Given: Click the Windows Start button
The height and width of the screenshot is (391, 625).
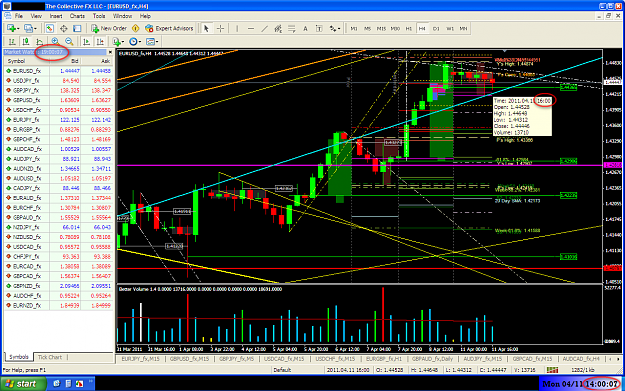Looking at the screenshot, I should 22,384.
